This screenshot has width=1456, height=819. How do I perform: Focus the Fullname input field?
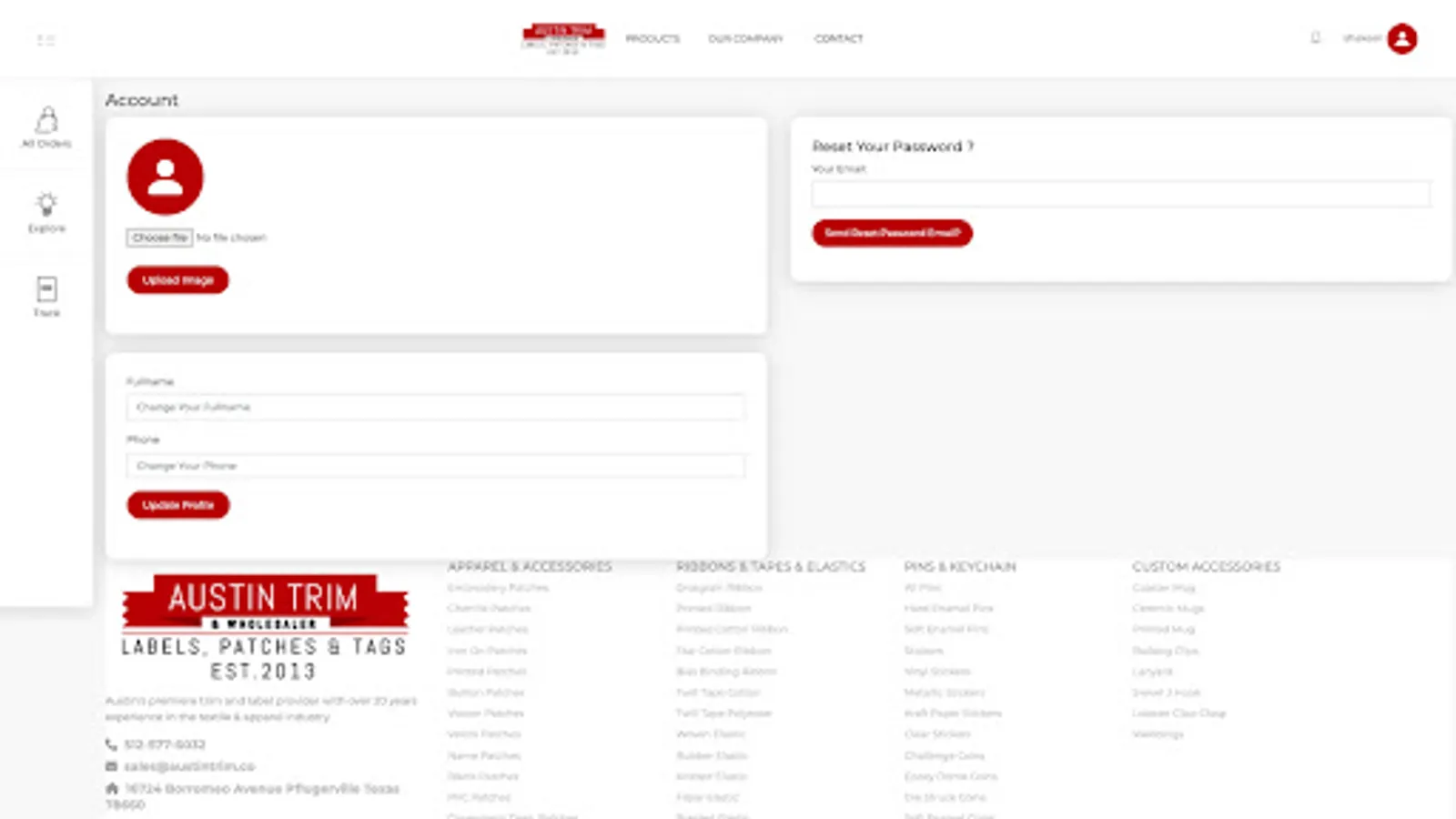tap(436, 407)
